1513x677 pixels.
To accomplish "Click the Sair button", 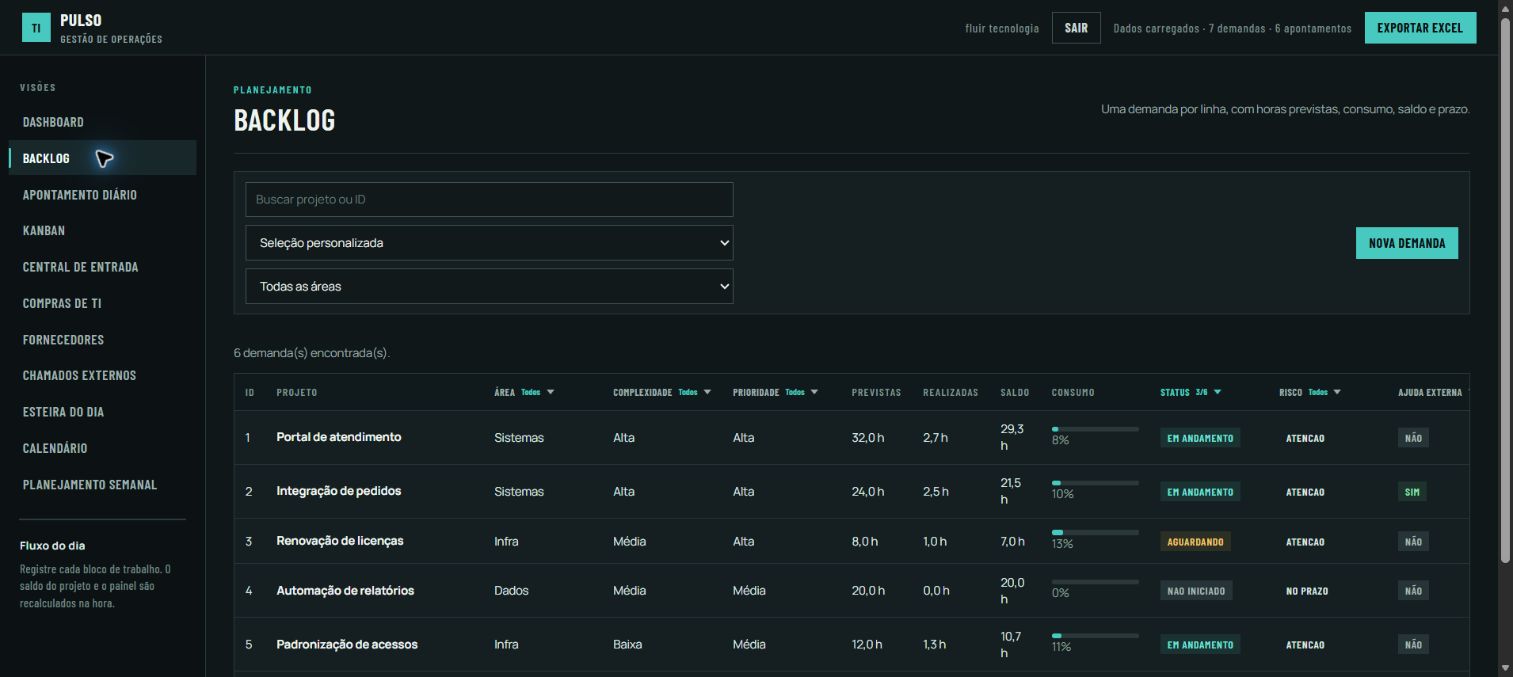I will (1076, 28).
